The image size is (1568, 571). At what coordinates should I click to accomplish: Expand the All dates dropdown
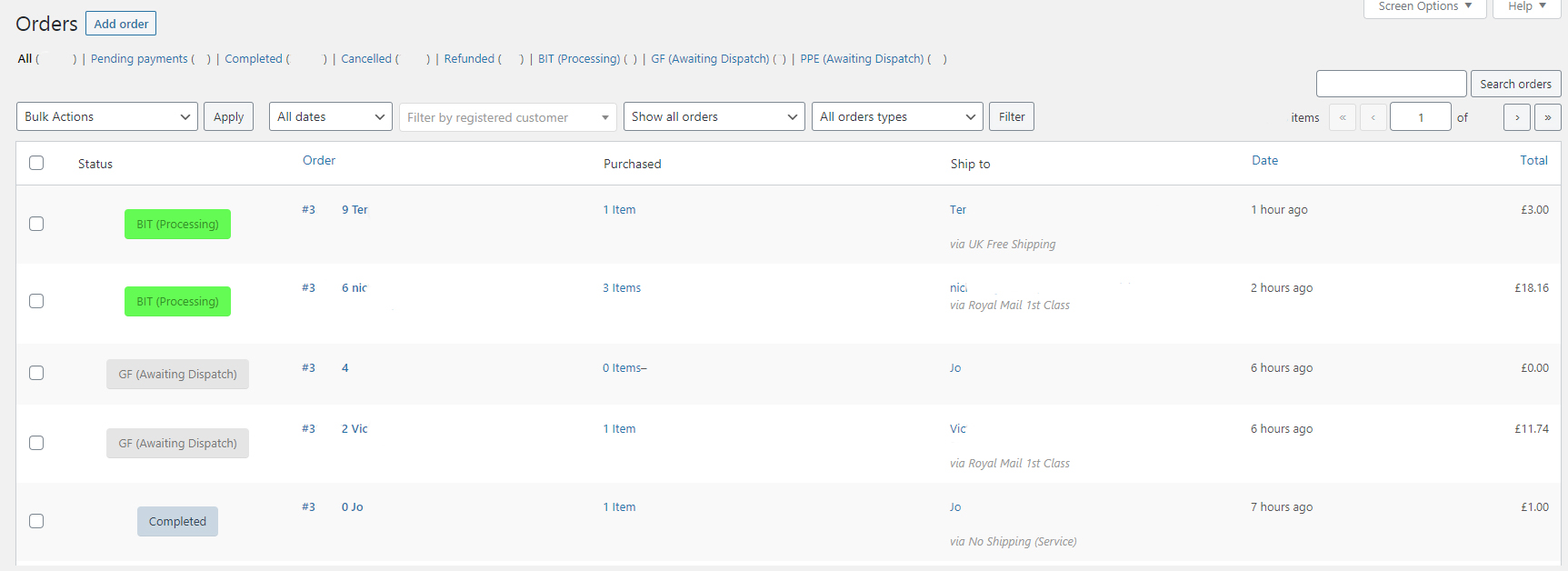point(330,117)
